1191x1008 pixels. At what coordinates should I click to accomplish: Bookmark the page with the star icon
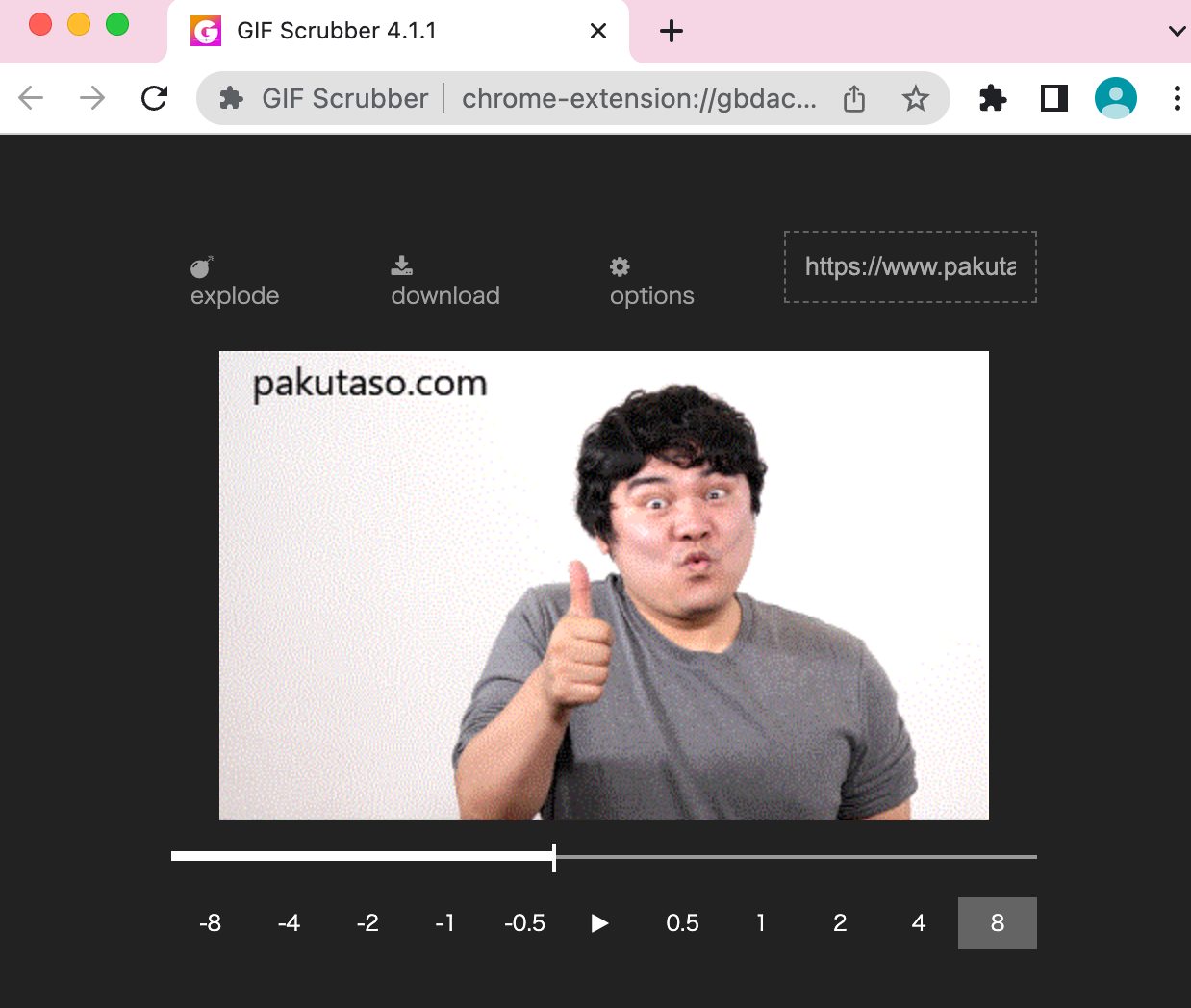coord(916,97)
